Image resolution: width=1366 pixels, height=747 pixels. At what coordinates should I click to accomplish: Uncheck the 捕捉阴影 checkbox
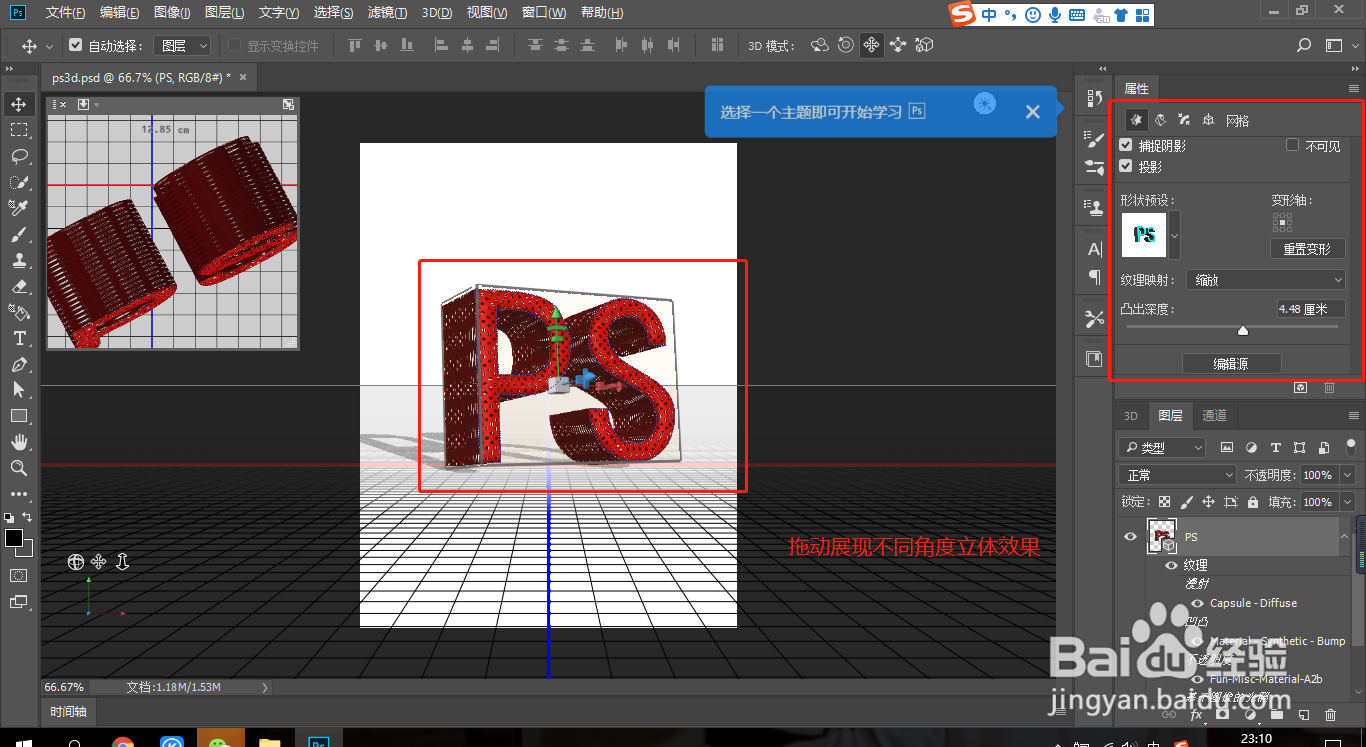pos(1126,146)
